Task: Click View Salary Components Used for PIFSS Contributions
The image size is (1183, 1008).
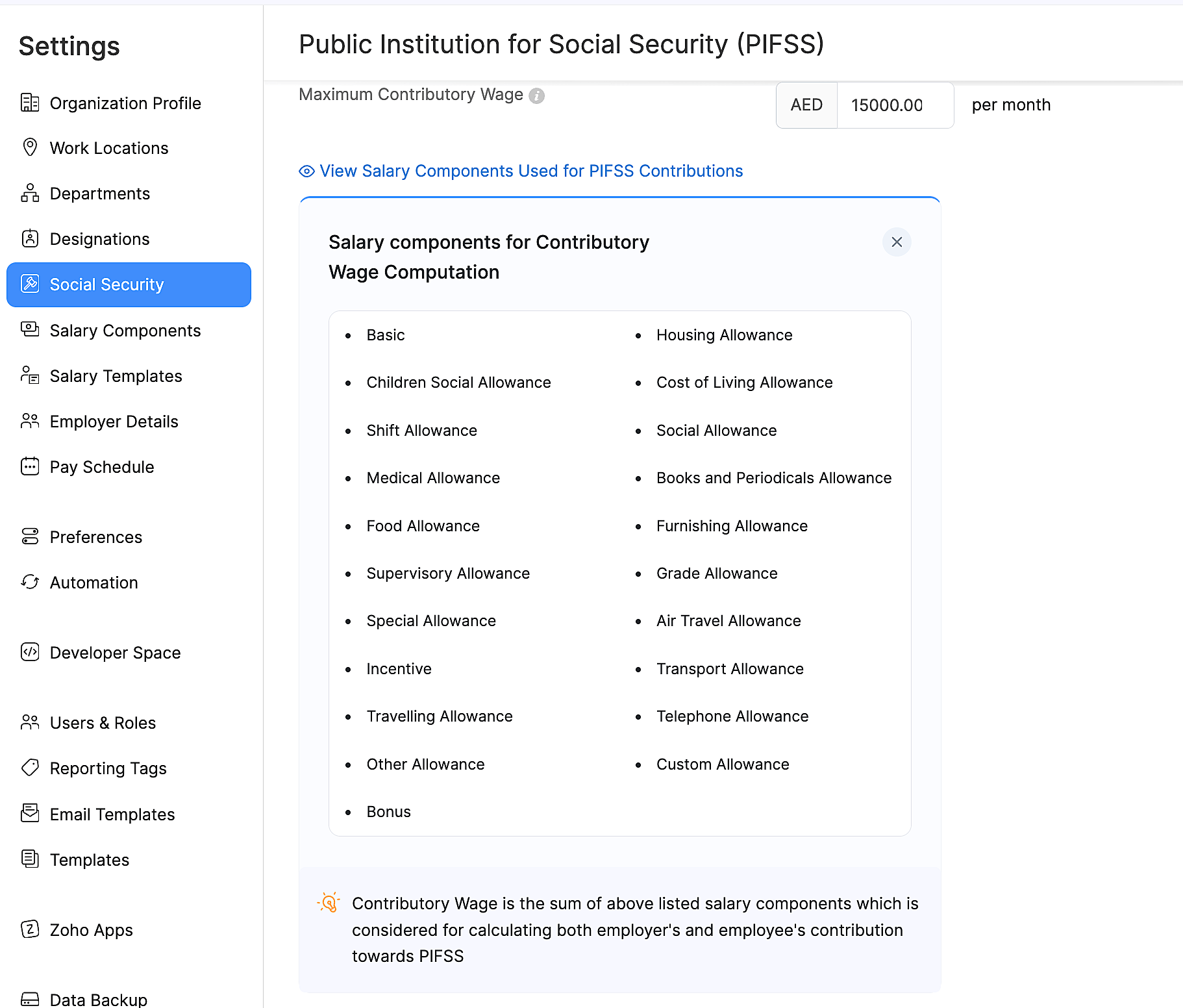Action: pyautogui.click(x=530, y=171)
